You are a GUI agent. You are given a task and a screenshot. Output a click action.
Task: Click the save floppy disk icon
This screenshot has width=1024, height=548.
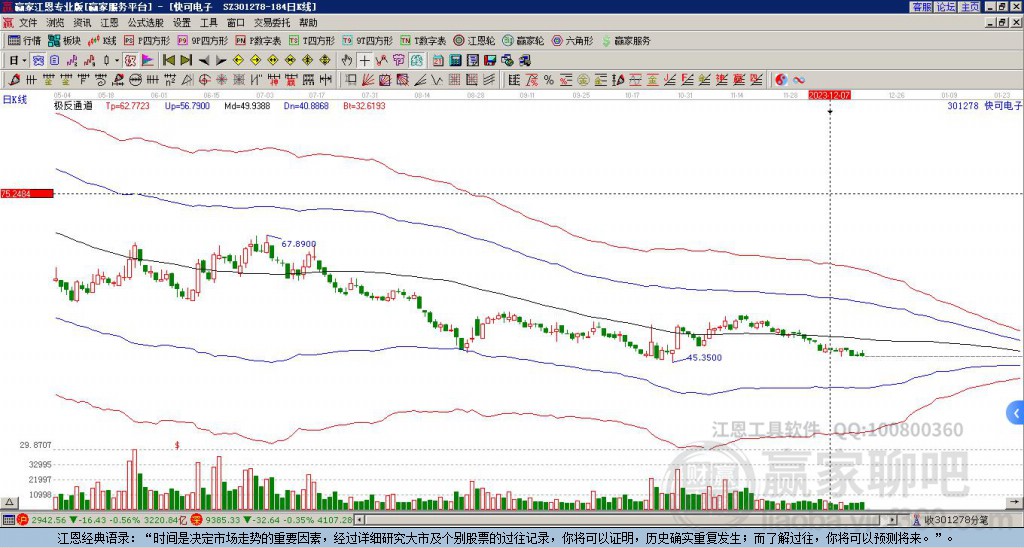click(490, 61)
